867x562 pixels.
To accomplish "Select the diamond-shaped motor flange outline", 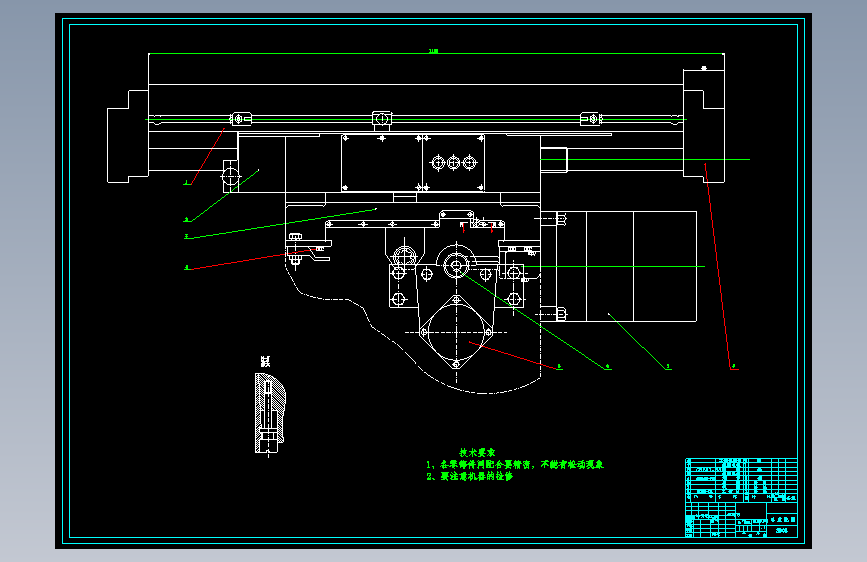I will point(456,332).
